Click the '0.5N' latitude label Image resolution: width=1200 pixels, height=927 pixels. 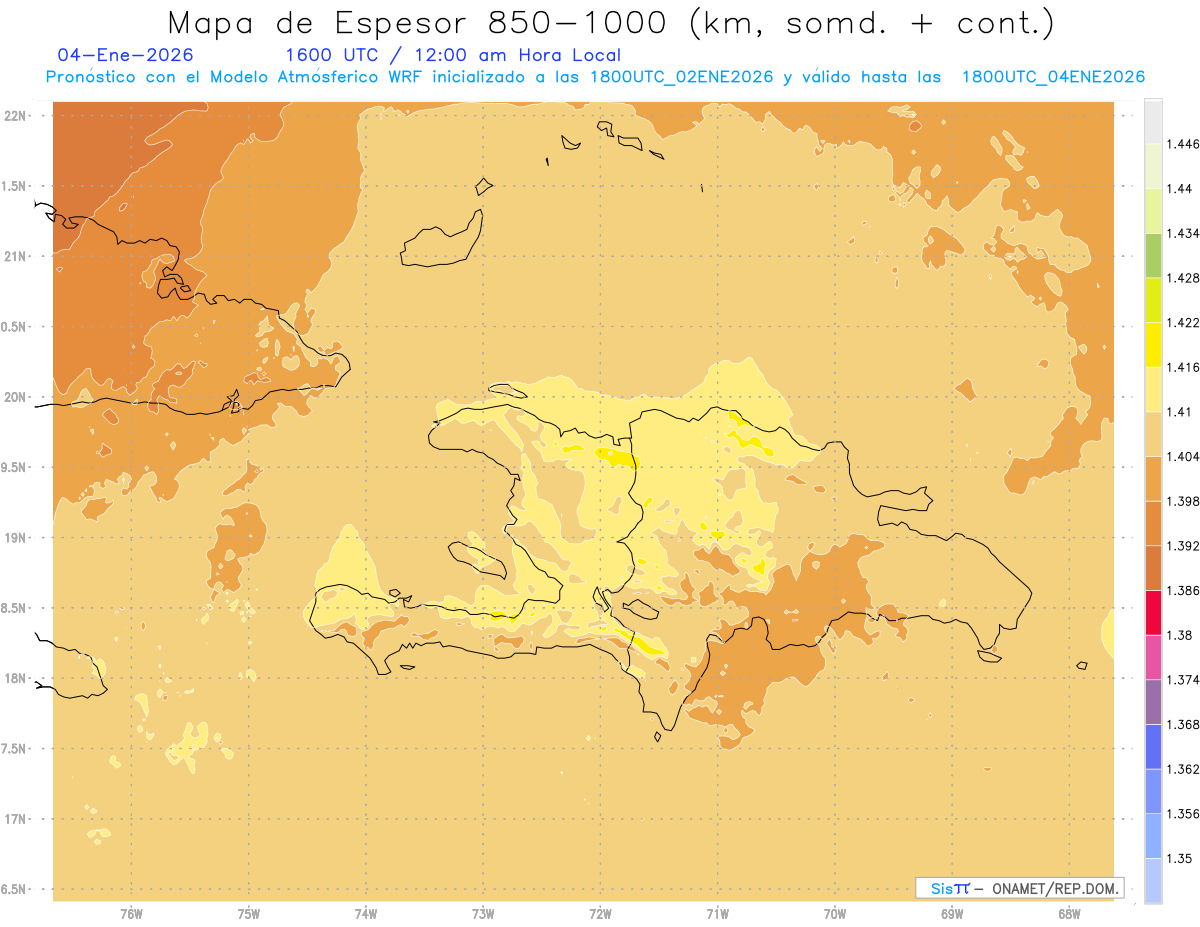pos(15,327)
